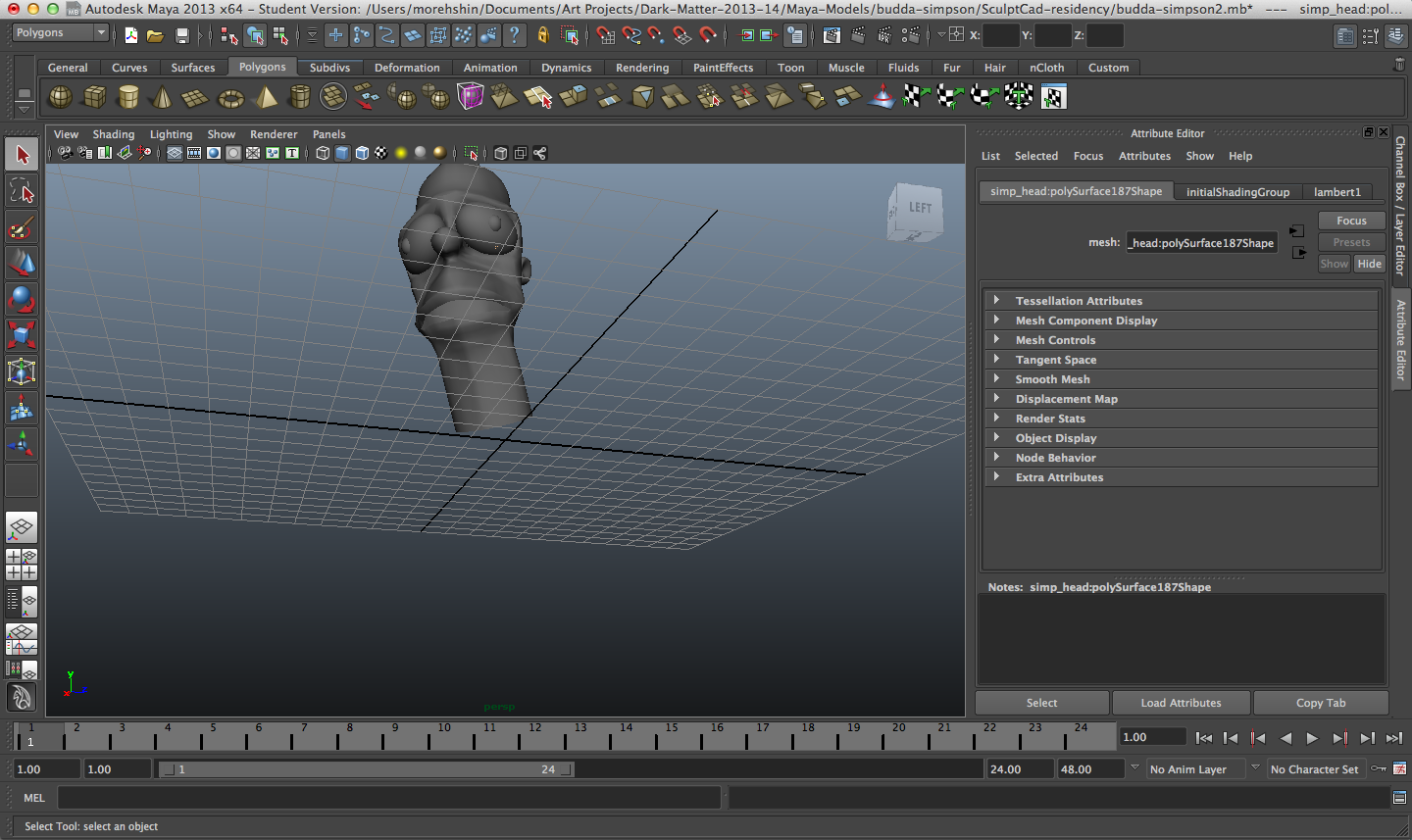This screenshot has height=840, width=1412.
Task: Open the Polygons menu set dropdown
Action: click(x=60, y=33)
